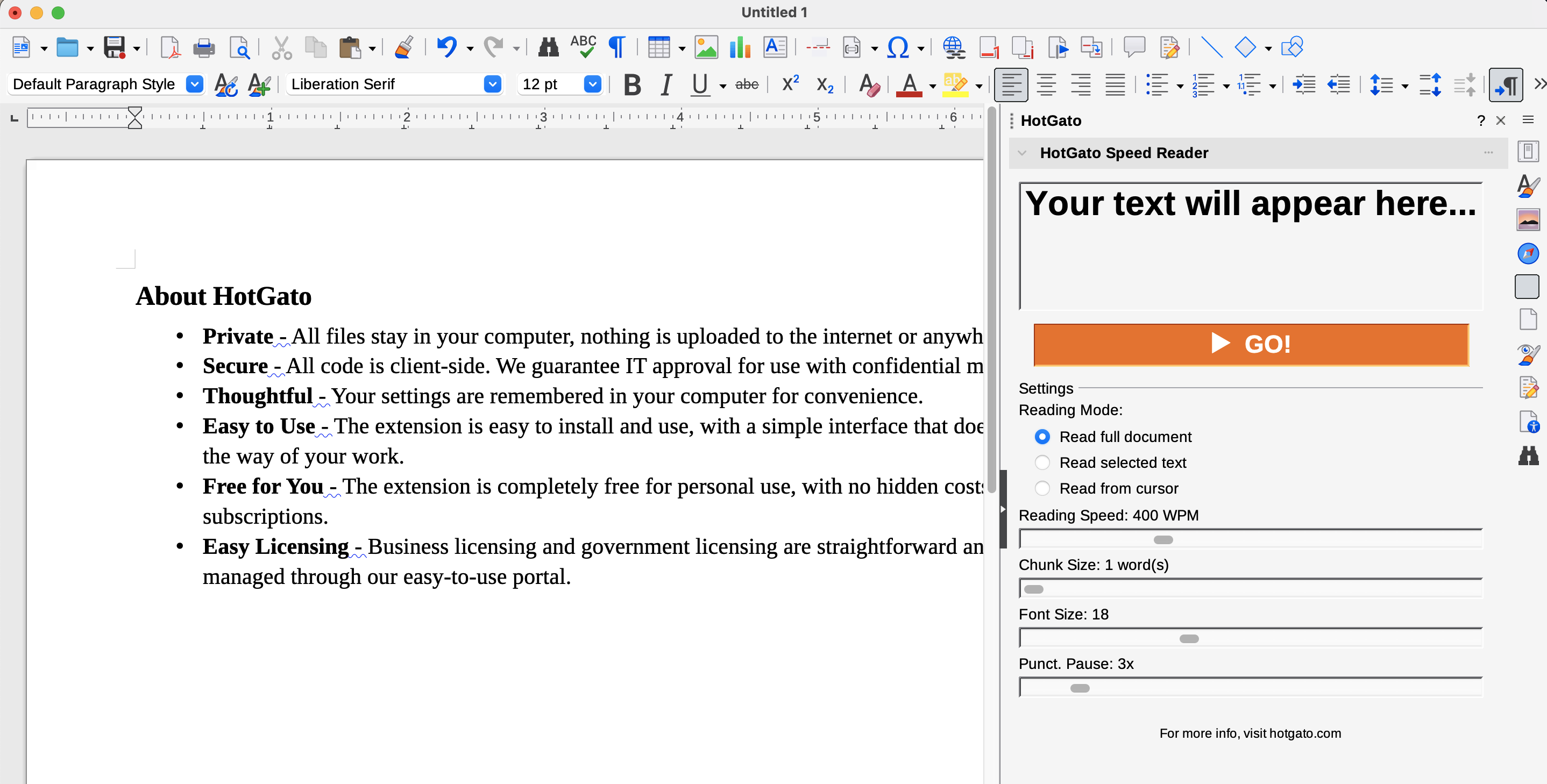Toggle Underline formatting
1547x784 pixels.
point(700,84)
